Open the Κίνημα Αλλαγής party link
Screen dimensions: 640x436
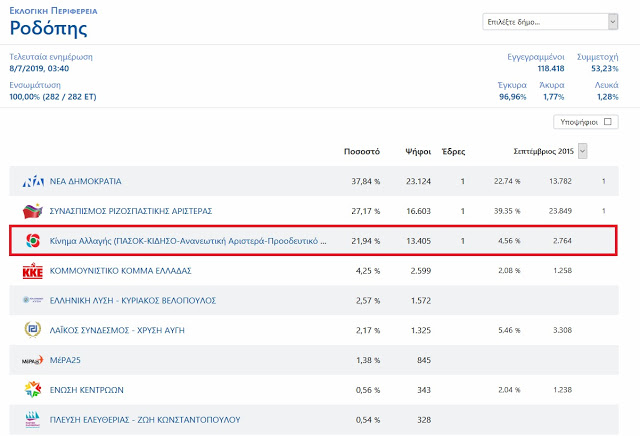[188, 241]
